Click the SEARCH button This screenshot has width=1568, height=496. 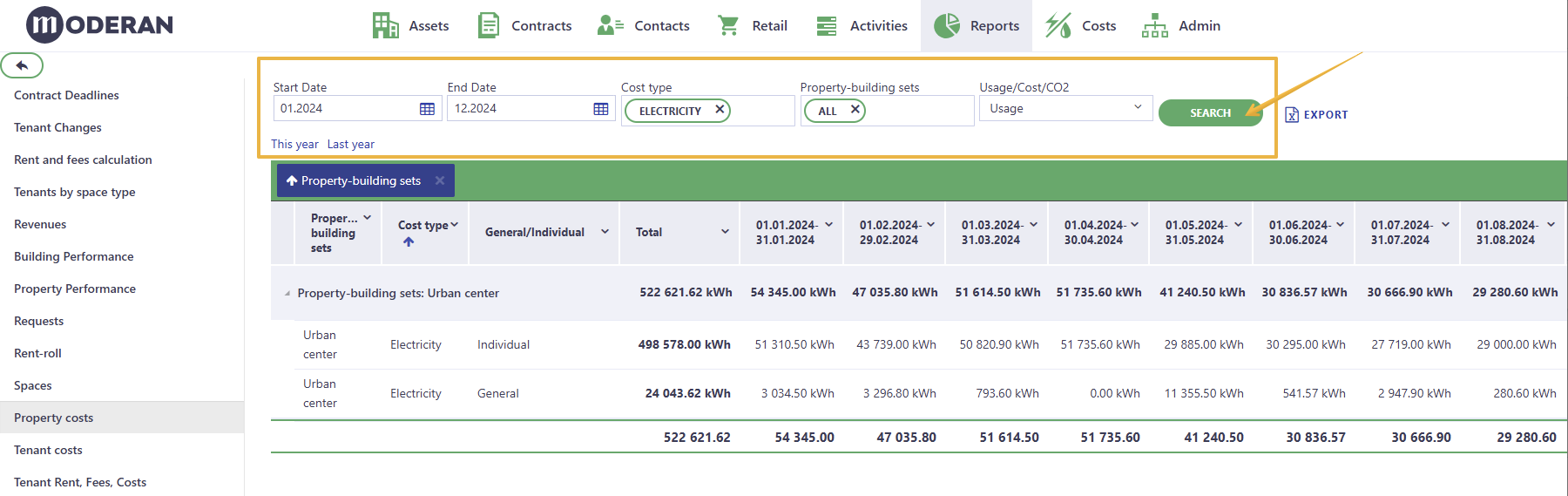point(1210,113)
